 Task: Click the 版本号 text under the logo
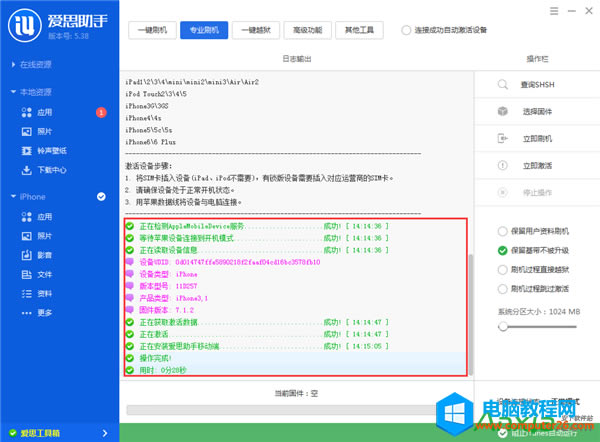point(68,36)
